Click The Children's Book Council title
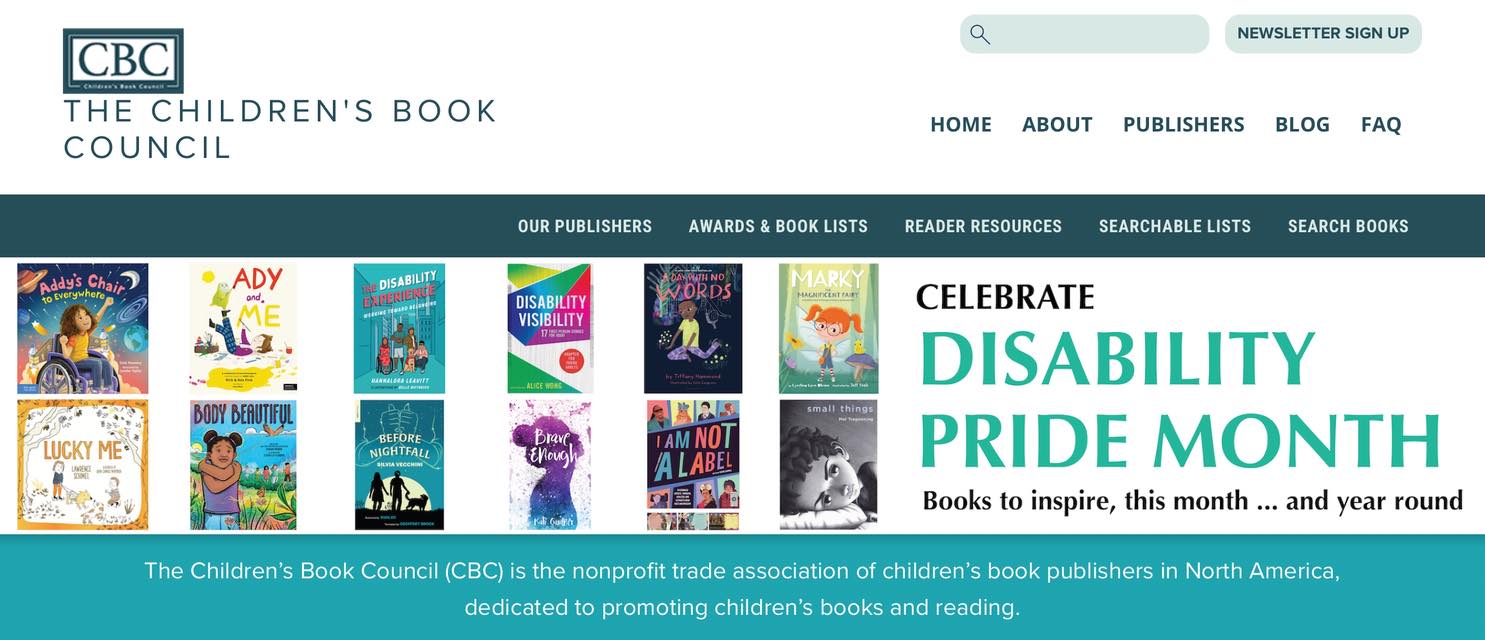The height and width of the screenshot is (640, 1485). pyautogui.click(x=280, y=128)
